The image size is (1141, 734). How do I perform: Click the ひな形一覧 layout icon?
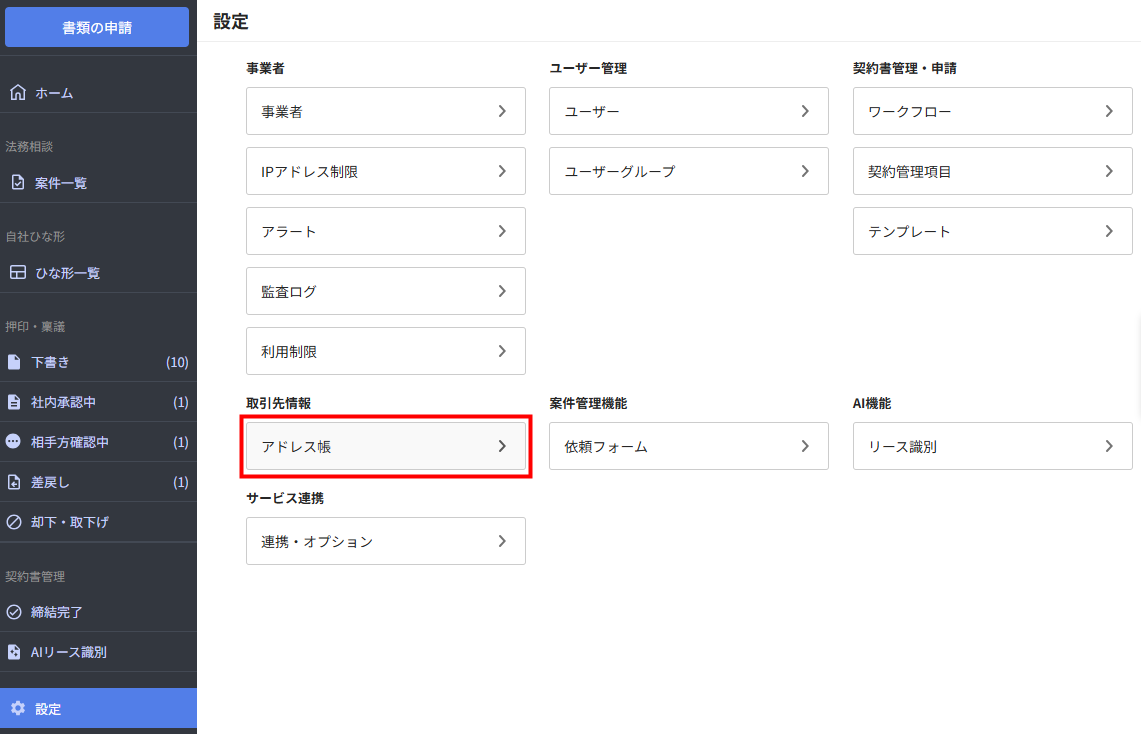click(x=17, y=273)
